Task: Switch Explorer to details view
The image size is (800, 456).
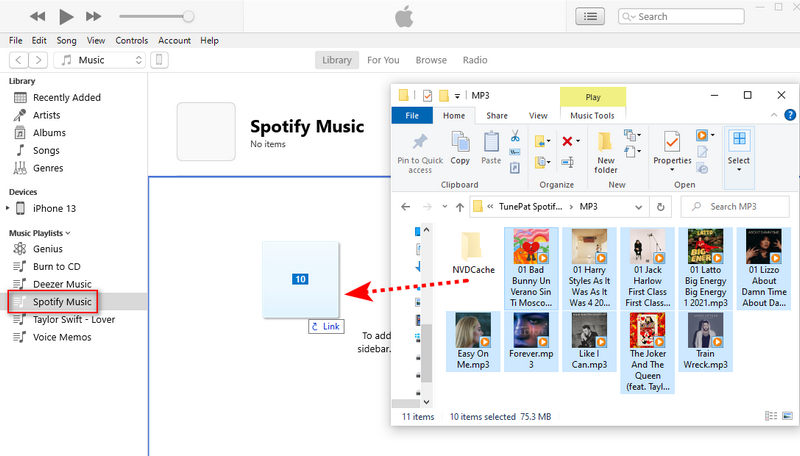Action: (x=771, y=416)
